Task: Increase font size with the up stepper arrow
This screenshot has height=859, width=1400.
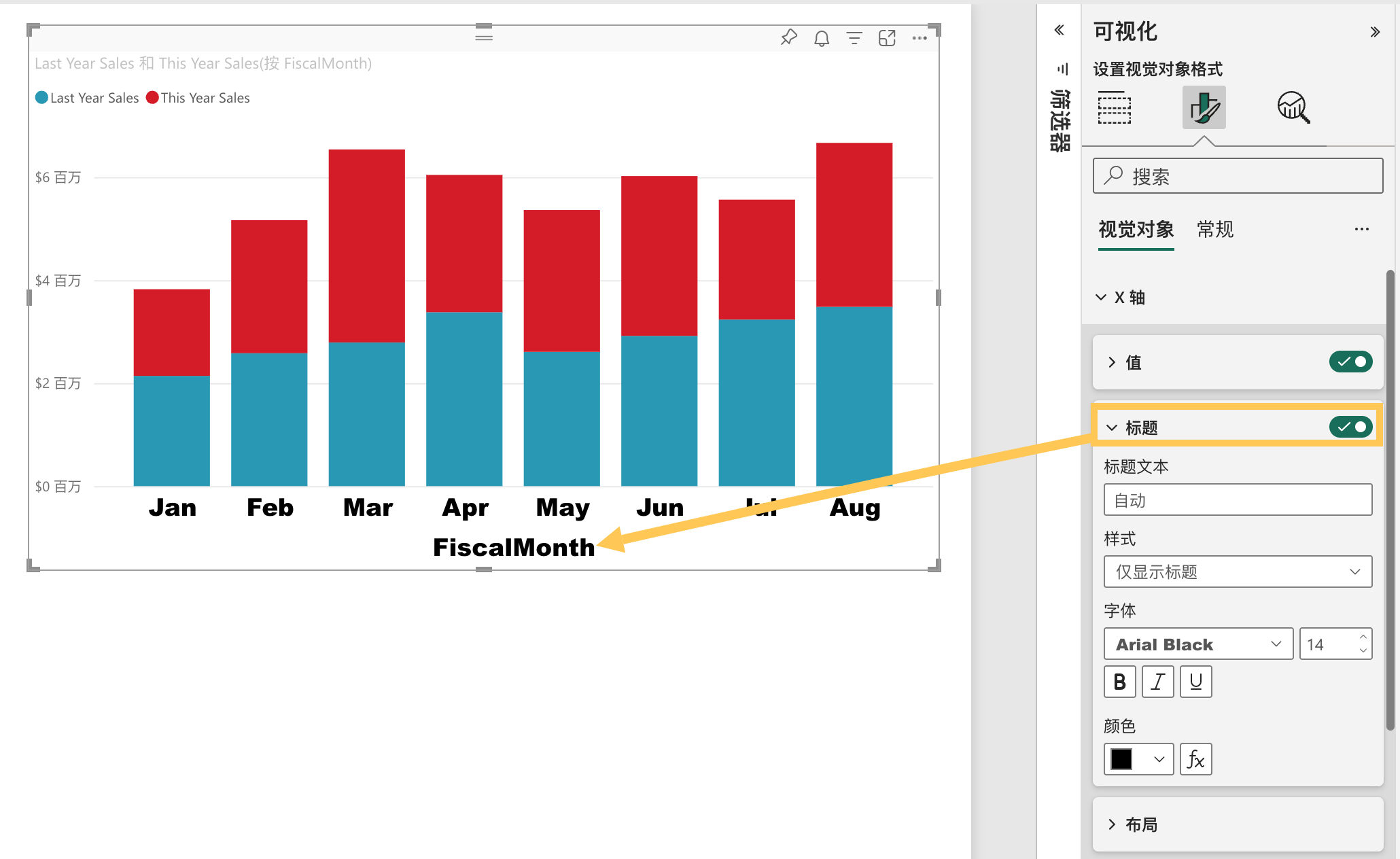Action: pos(1363,637)
